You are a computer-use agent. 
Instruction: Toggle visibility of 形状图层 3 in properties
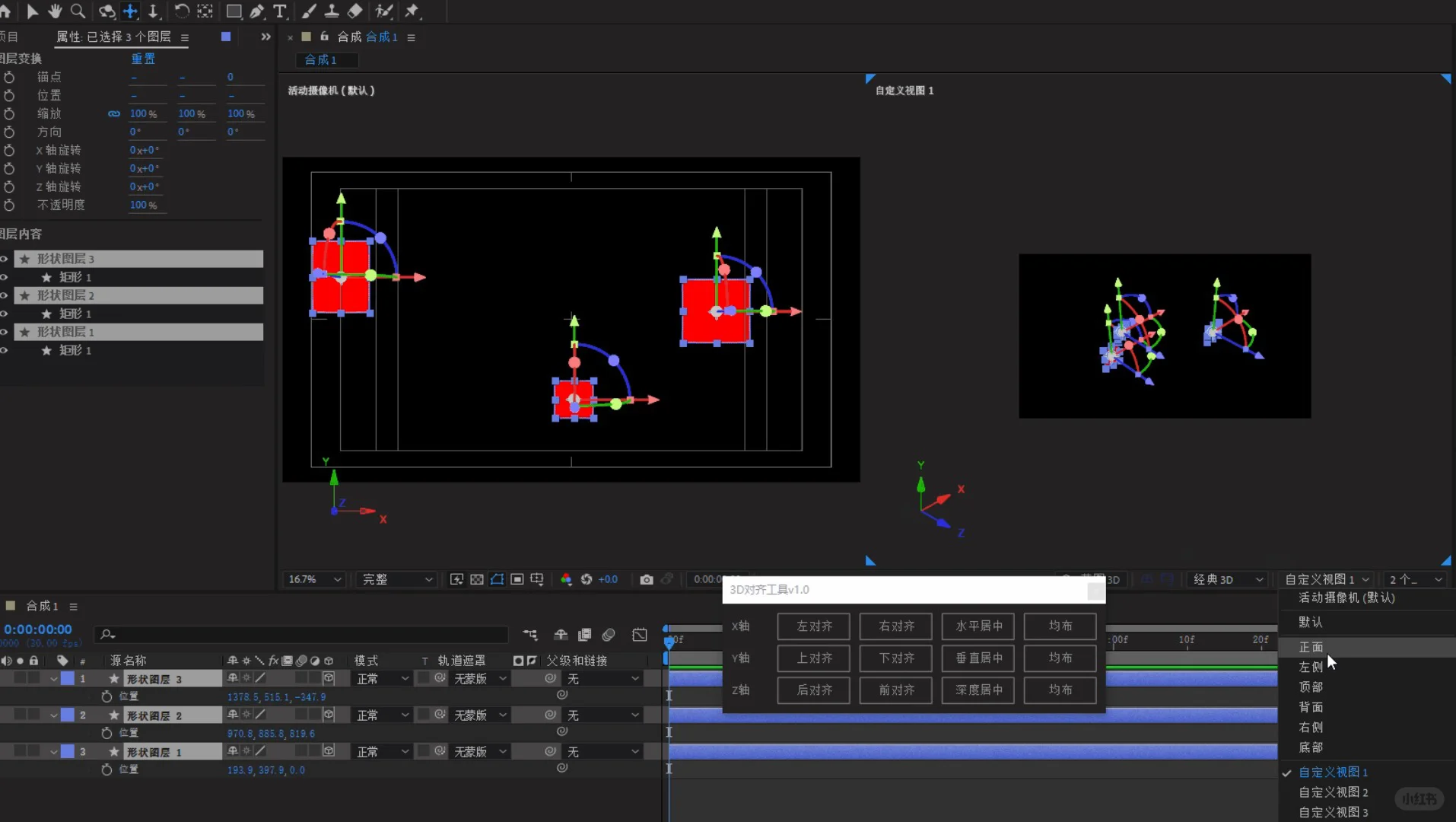pos(5,259)
